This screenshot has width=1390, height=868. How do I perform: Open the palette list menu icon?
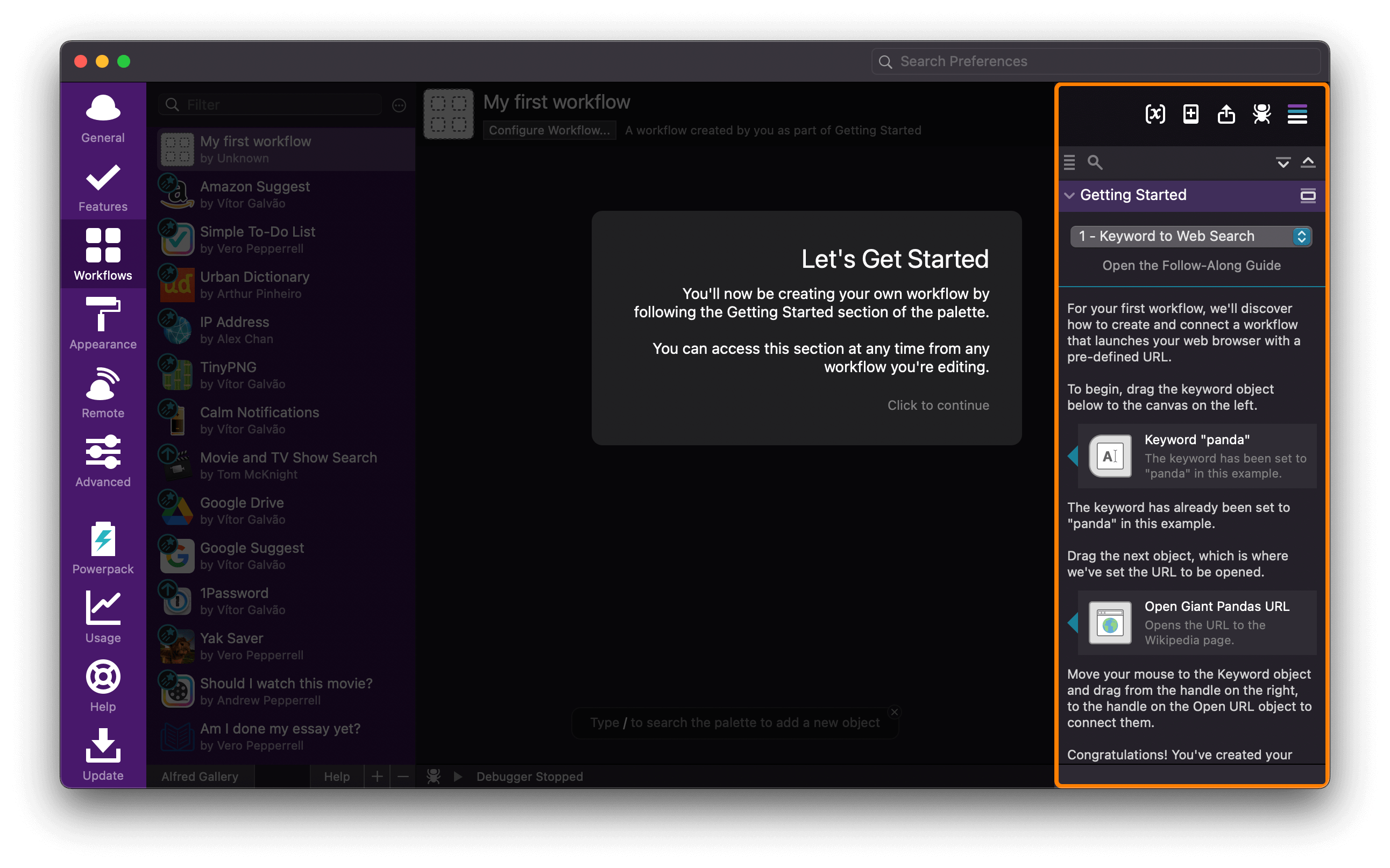1069,162
